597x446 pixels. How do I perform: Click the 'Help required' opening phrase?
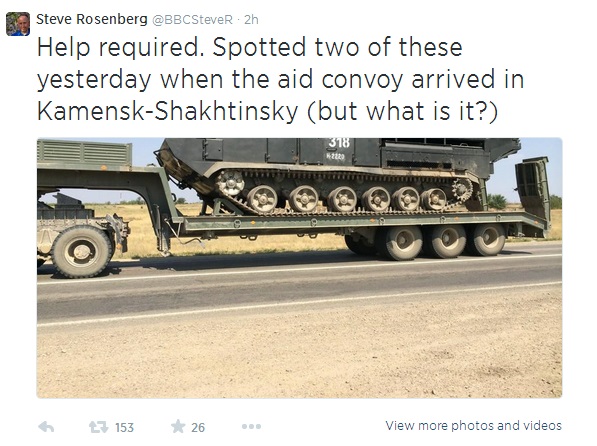click(121, 48)
